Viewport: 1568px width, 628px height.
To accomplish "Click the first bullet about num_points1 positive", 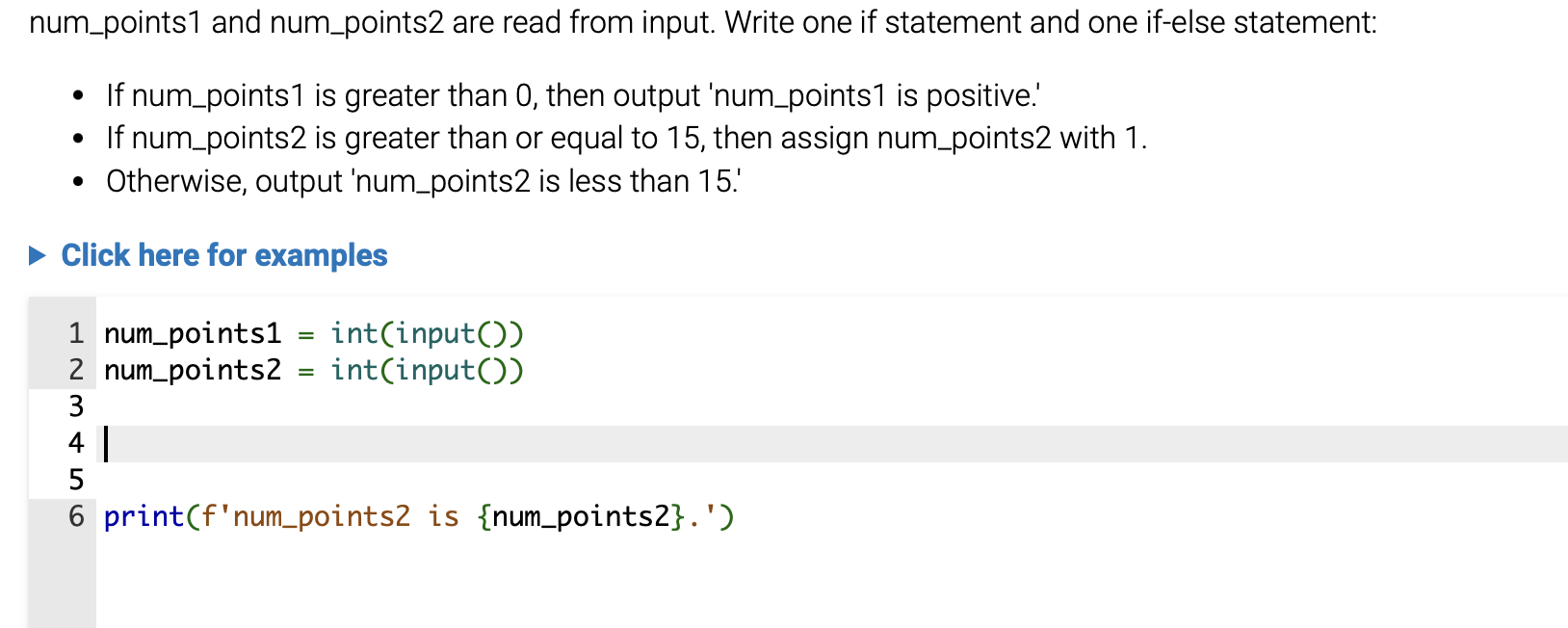I will [x=575, y=94].
